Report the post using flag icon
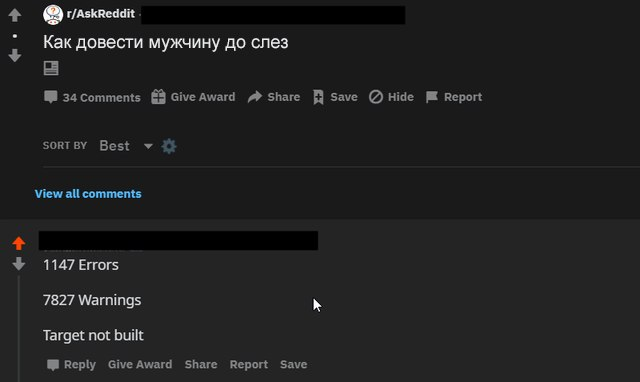Image resolution: width=640 pixels, height=382 pixels. 431,97
